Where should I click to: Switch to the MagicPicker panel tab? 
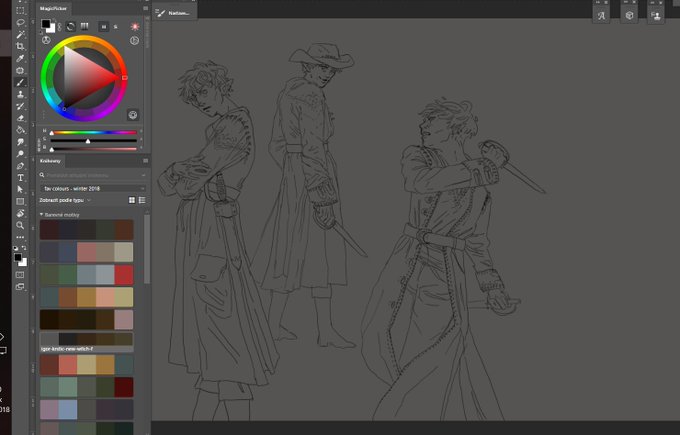[x=53, y=8]
